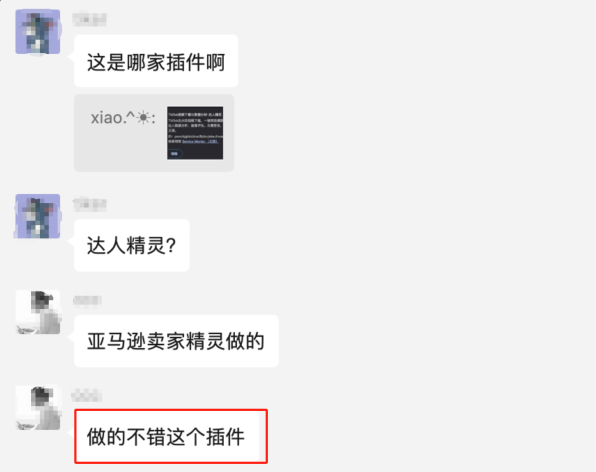Click Service Worker link inside quoted thumbnail
Screen dimensions: 596x472
pos(200,141)
